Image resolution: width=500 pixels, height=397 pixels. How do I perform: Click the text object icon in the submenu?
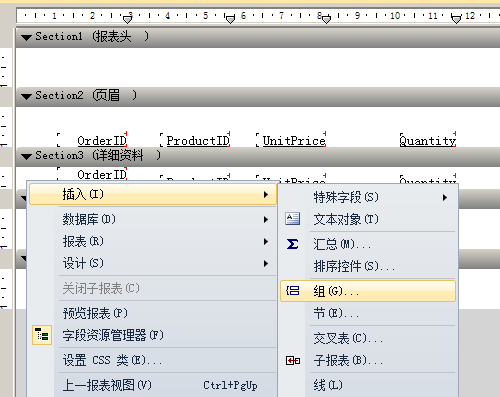(x=292, y=219)
